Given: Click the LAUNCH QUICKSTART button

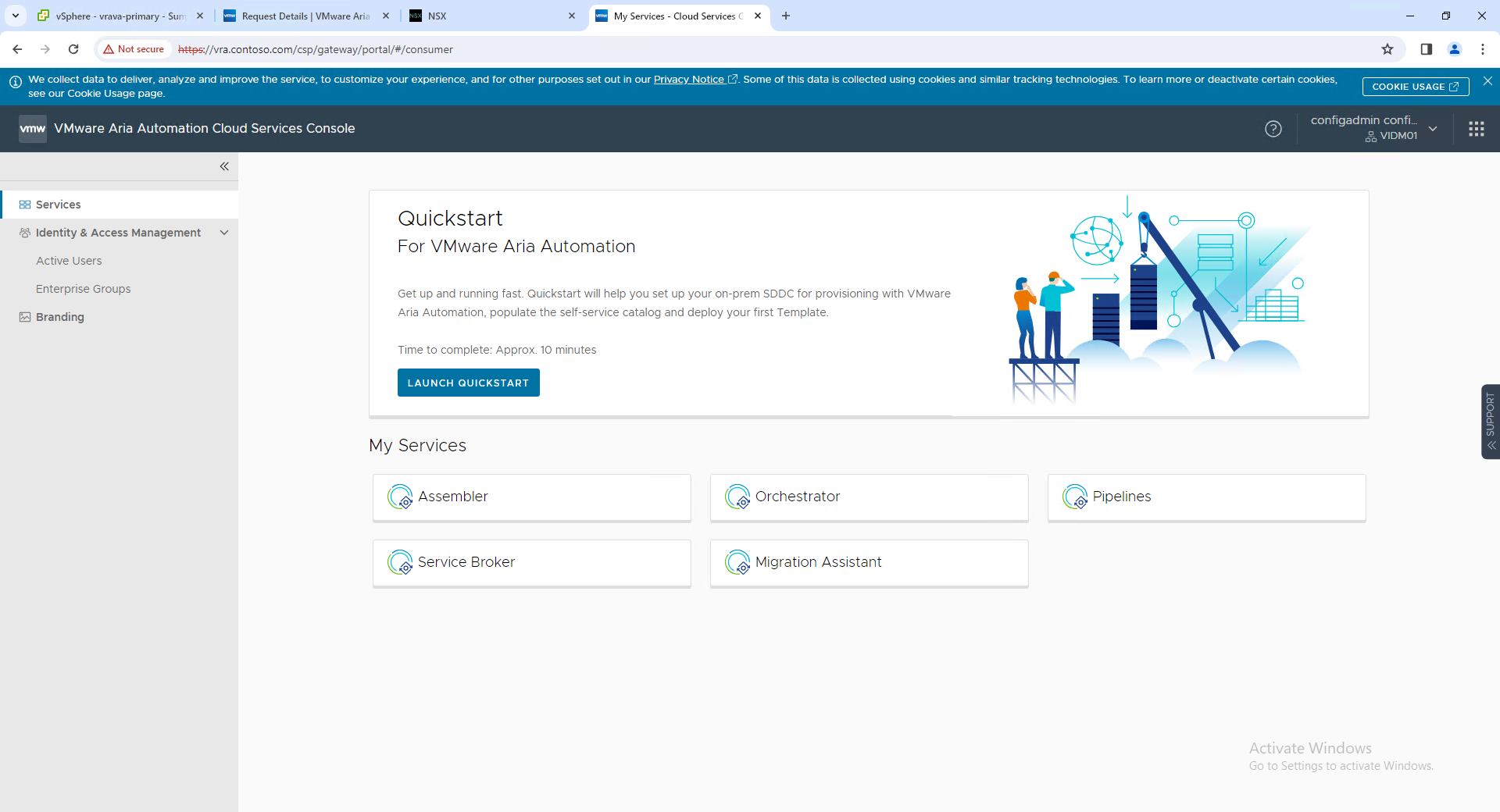Looking at the screenshot, I should (468, 383).
